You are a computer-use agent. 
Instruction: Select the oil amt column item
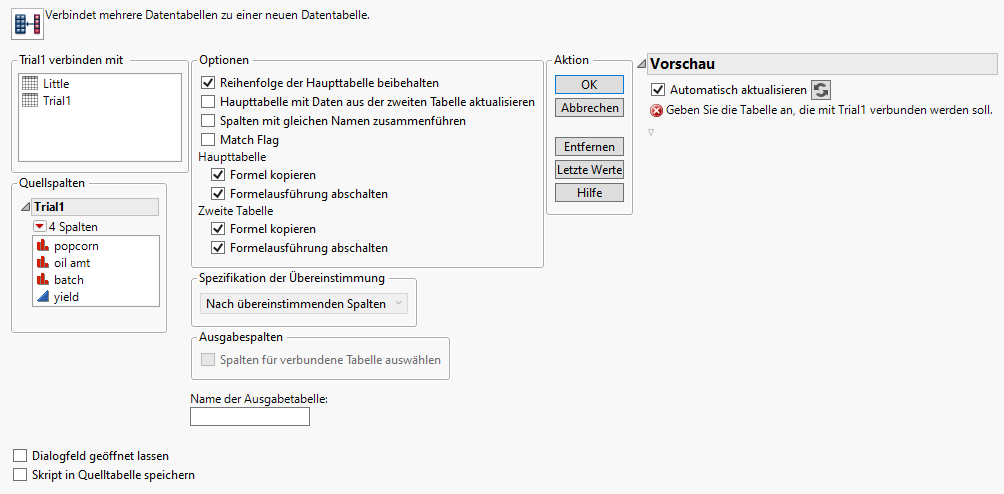click(73, 263)
